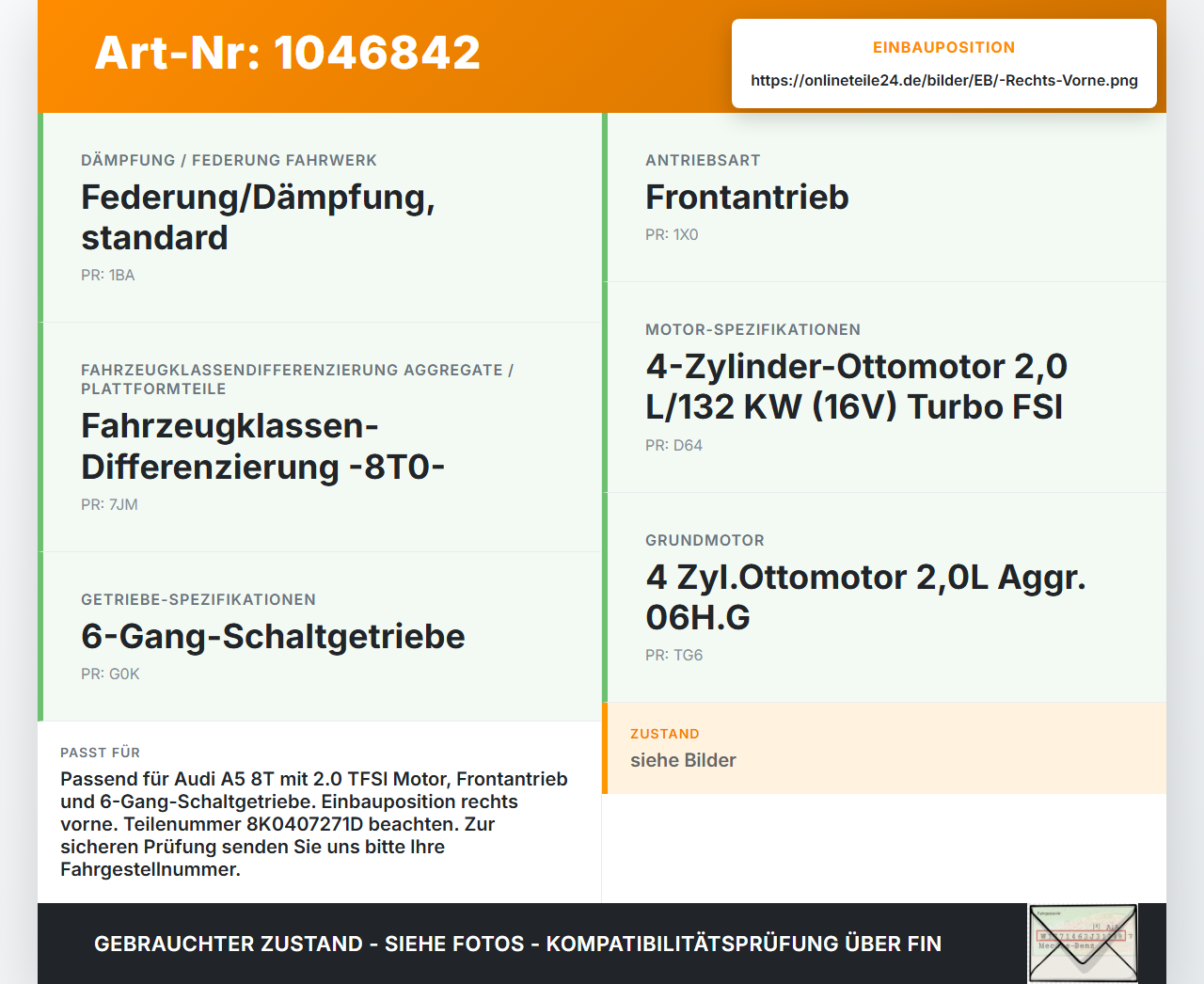Click the 'GEBRAUCHTER ZUSTAND - SIEHE FOTOS' footer text
The width and height of the screenshot is (1204, 984).
point(517,944)
